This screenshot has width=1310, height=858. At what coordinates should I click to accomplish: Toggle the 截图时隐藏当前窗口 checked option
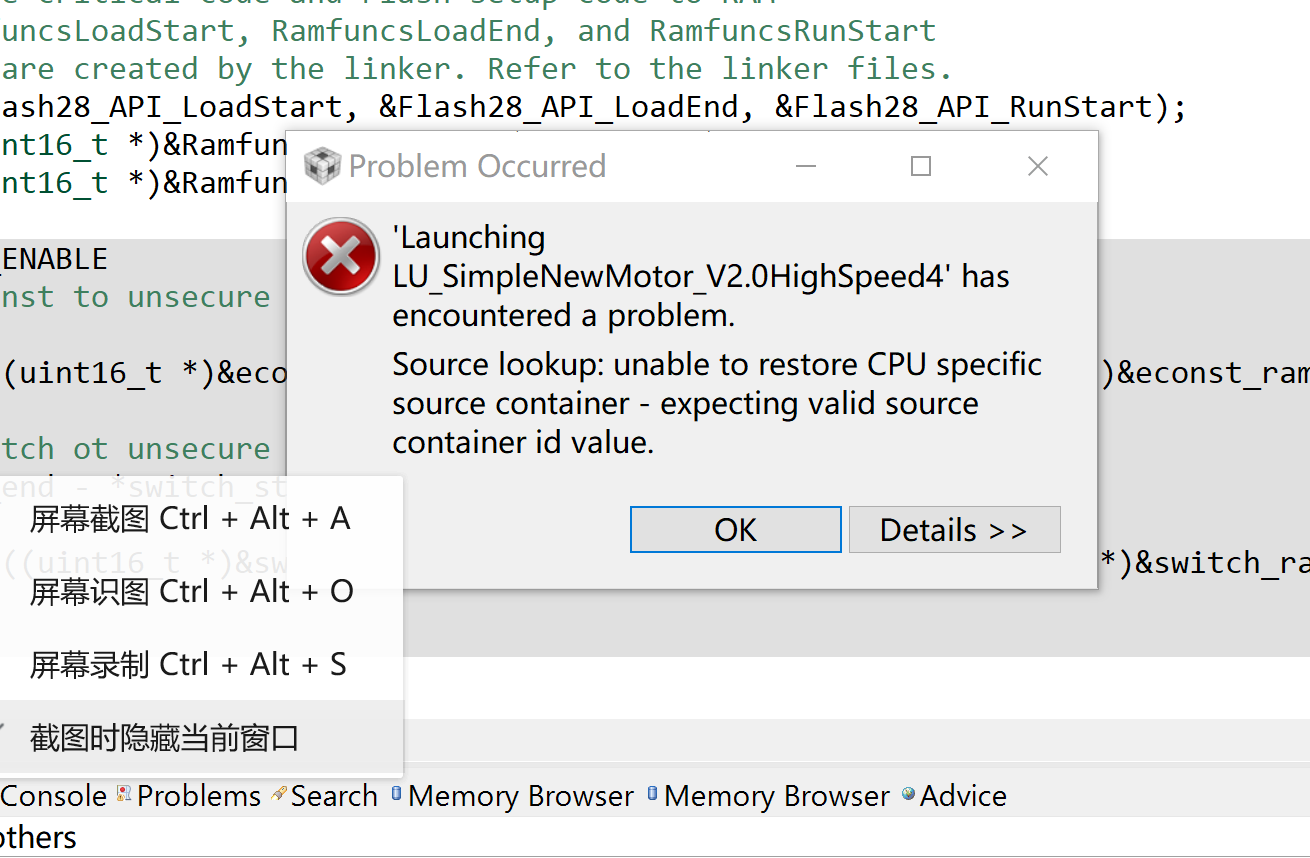coord(165,739)
